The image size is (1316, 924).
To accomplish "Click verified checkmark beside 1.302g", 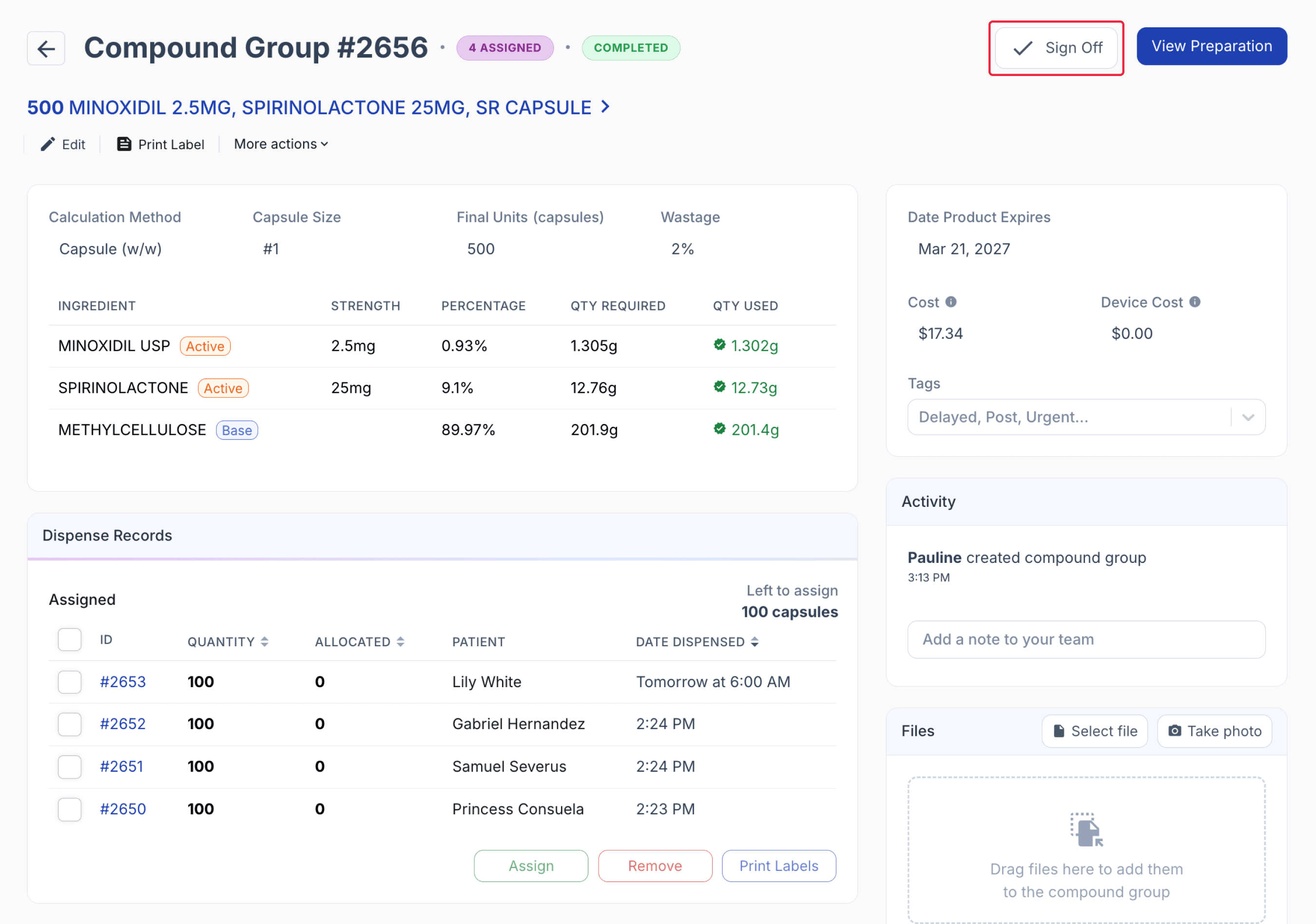I will point(720,345).
